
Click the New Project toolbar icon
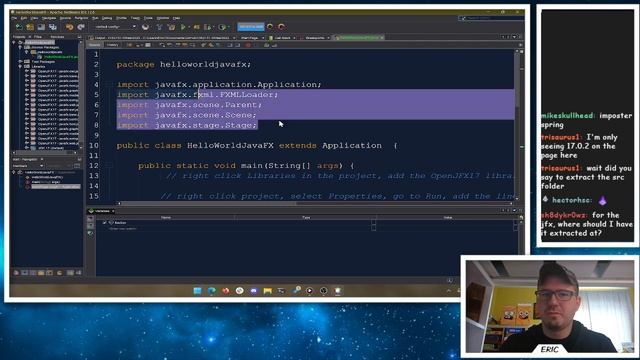coord(30,27)
